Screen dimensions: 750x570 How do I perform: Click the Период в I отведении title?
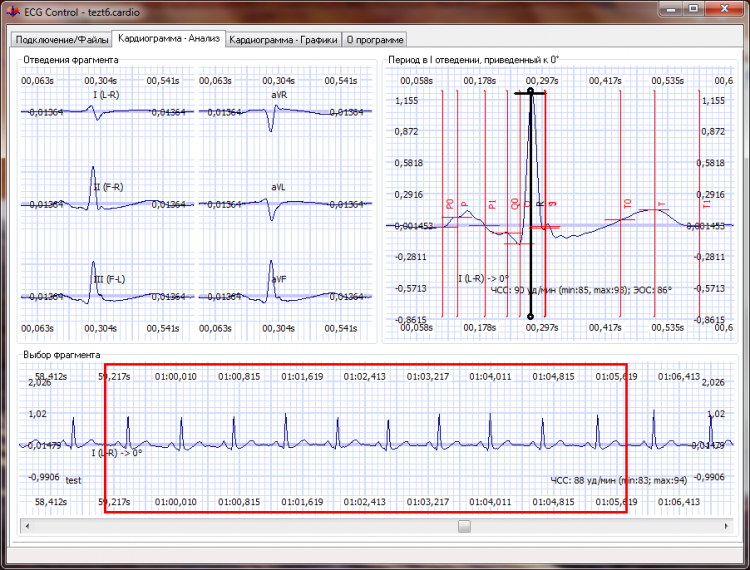(x=473, y=60)
